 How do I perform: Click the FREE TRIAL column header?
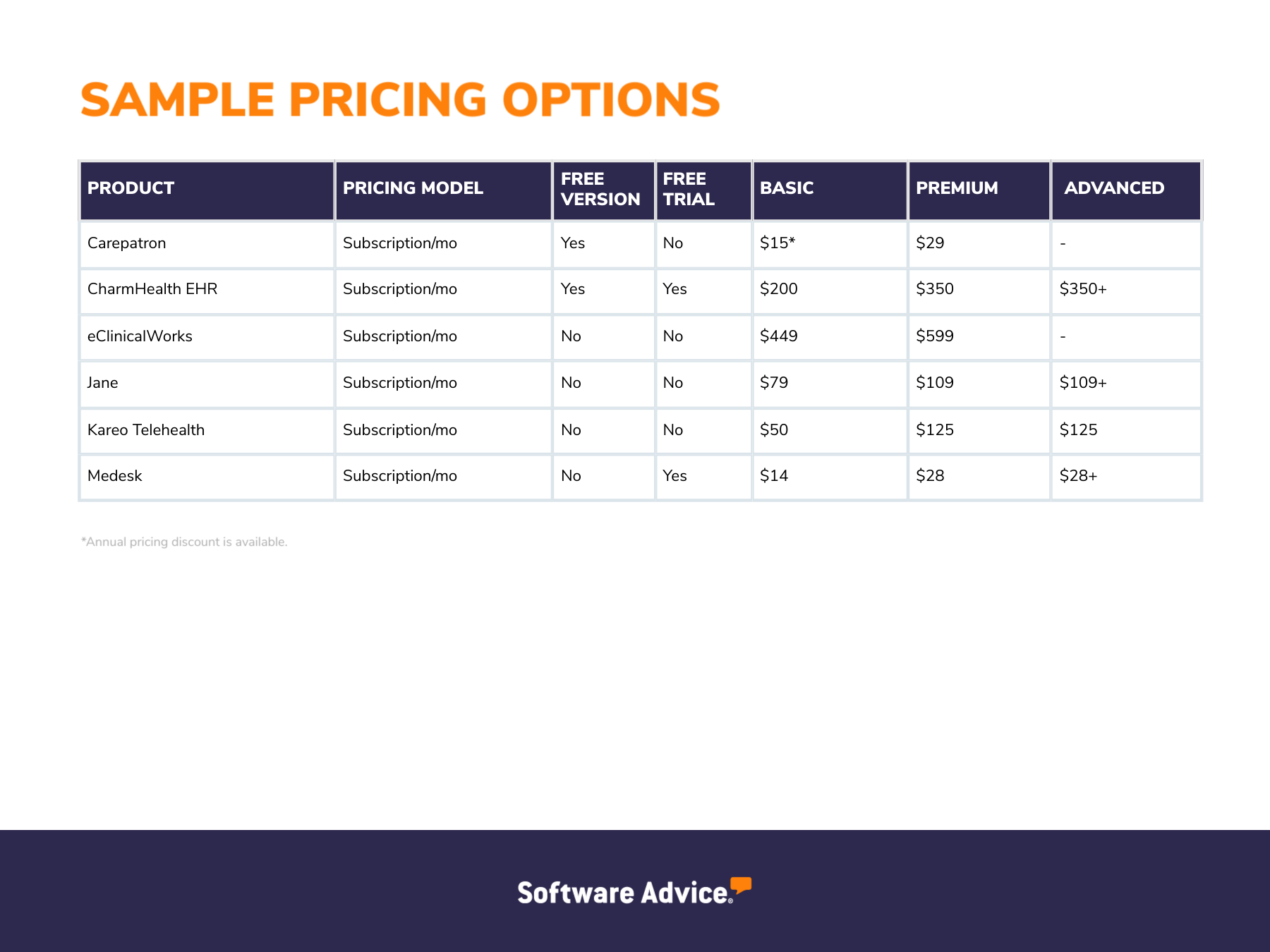click(703, 190)
